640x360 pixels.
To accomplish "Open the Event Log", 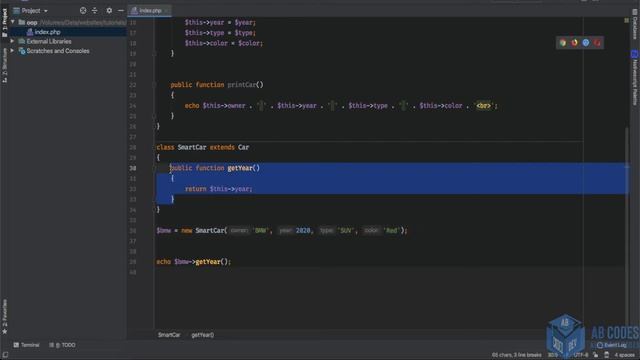I will 612,345.
